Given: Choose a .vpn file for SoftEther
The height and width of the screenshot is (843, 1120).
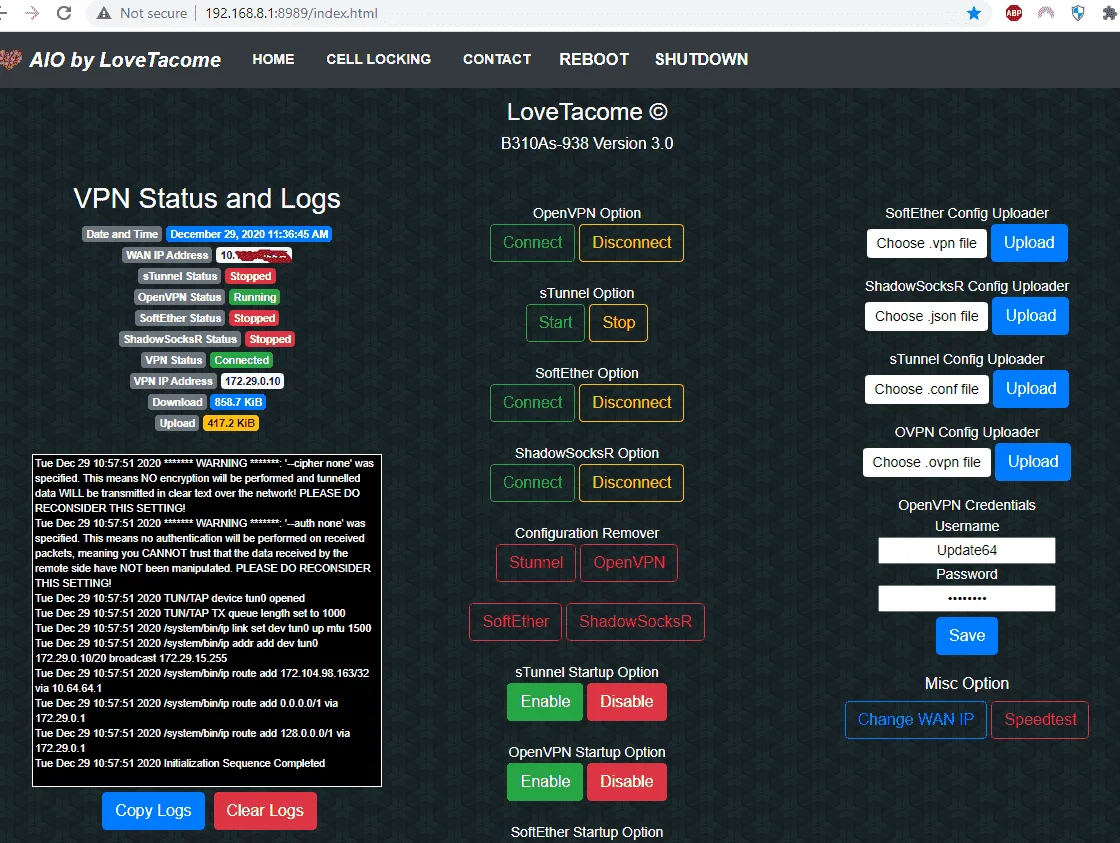Looking at the screenshot, I should click(926, 244).
